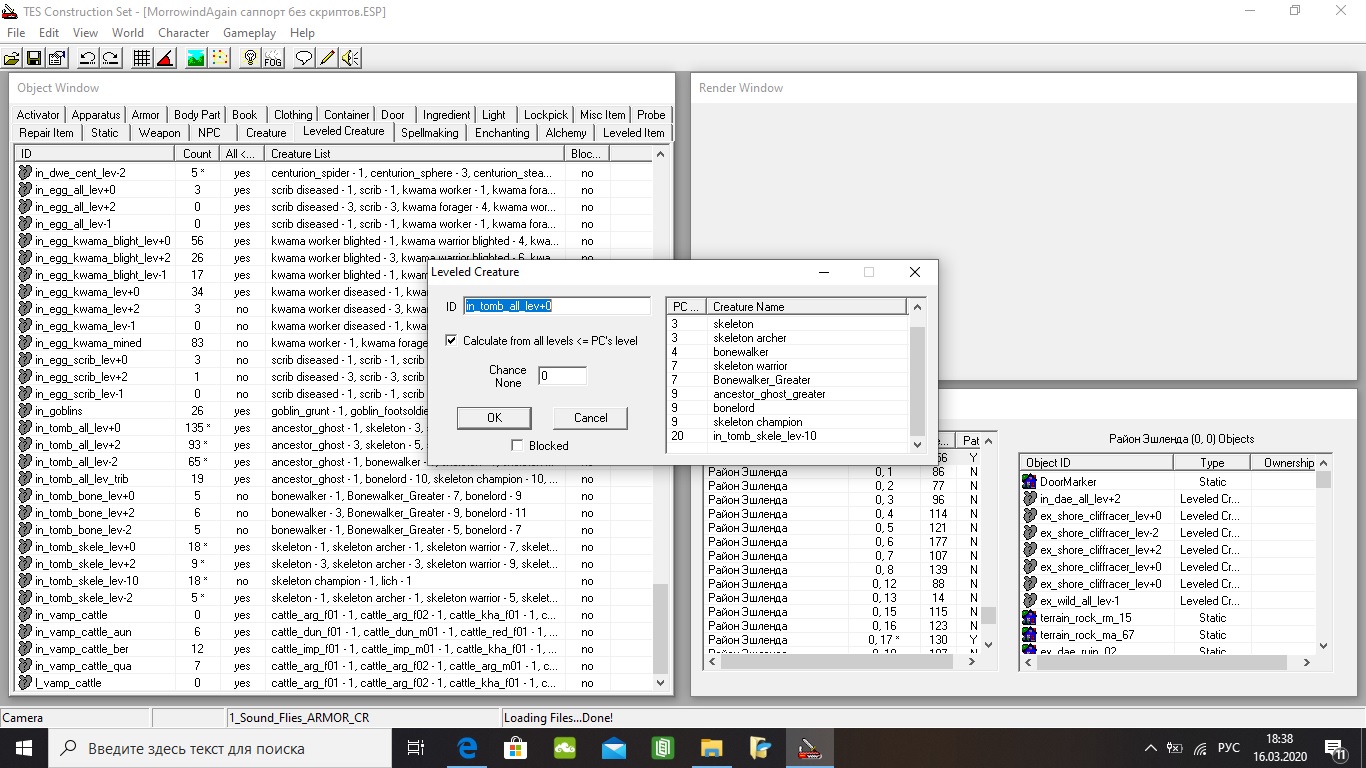Image resolution: width=1366 pixels, height=768 pixels.
Task: Show hidden system tray icons
Action: pyautogui.click(x=1150, y=748)
